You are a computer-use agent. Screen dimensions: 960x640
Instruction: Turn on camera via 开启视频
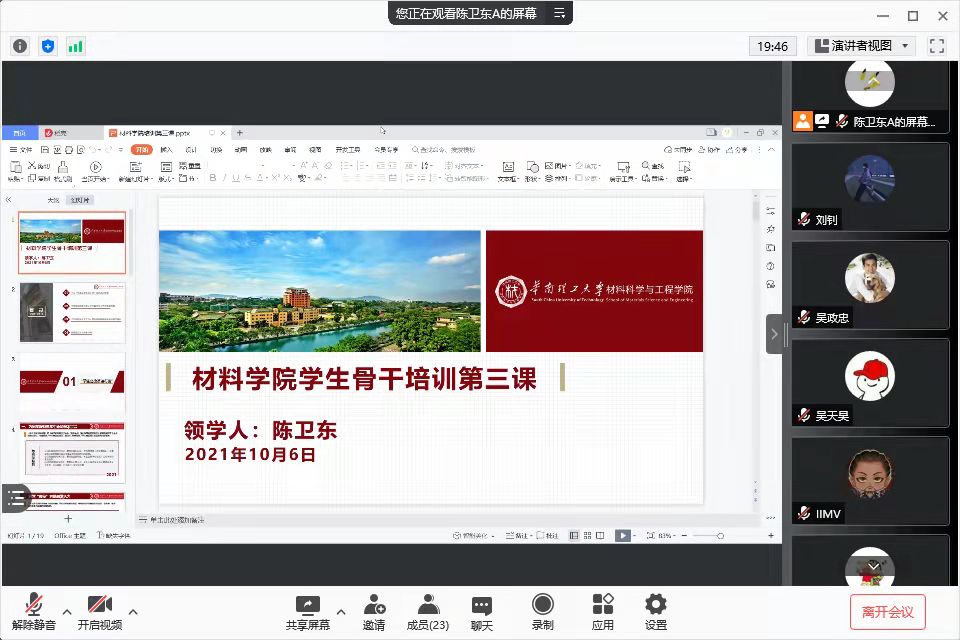[100, 612]
